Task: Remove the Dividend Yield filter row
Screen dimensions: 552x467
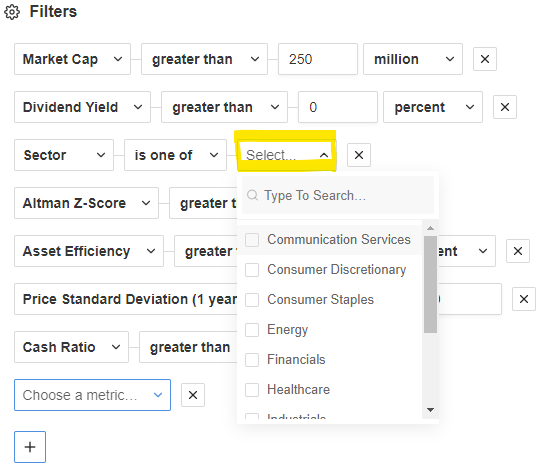Action: click(505, 107)
